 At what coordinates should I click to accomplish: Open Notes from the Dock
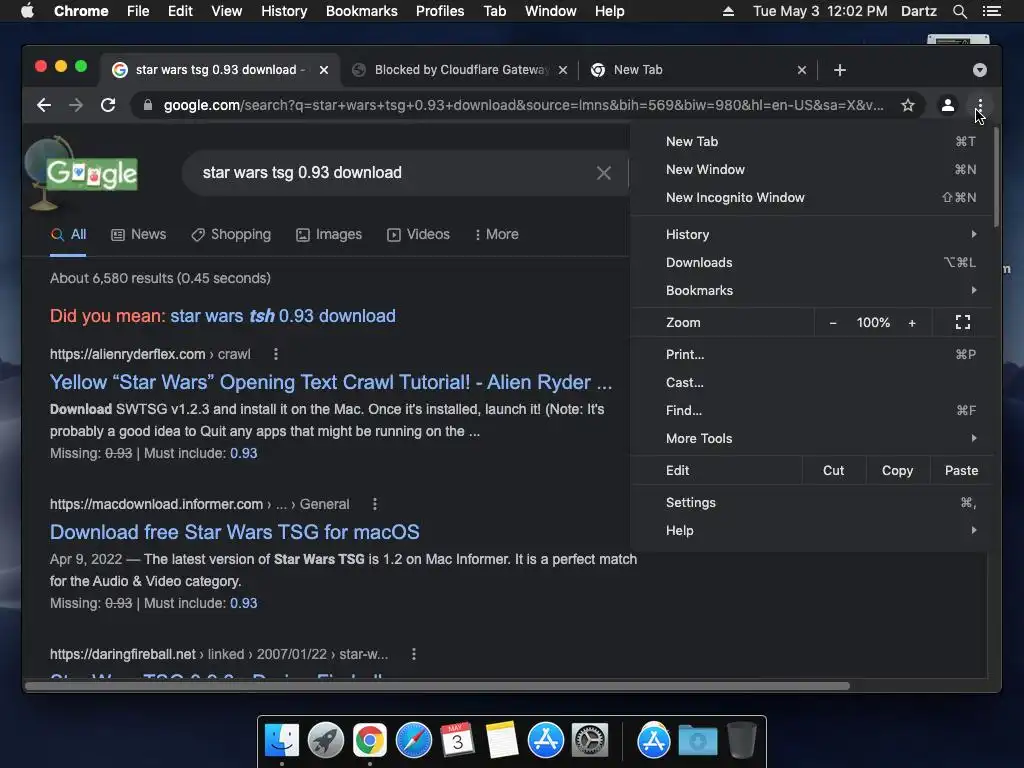pyautogui.click(x=502, y=741)
